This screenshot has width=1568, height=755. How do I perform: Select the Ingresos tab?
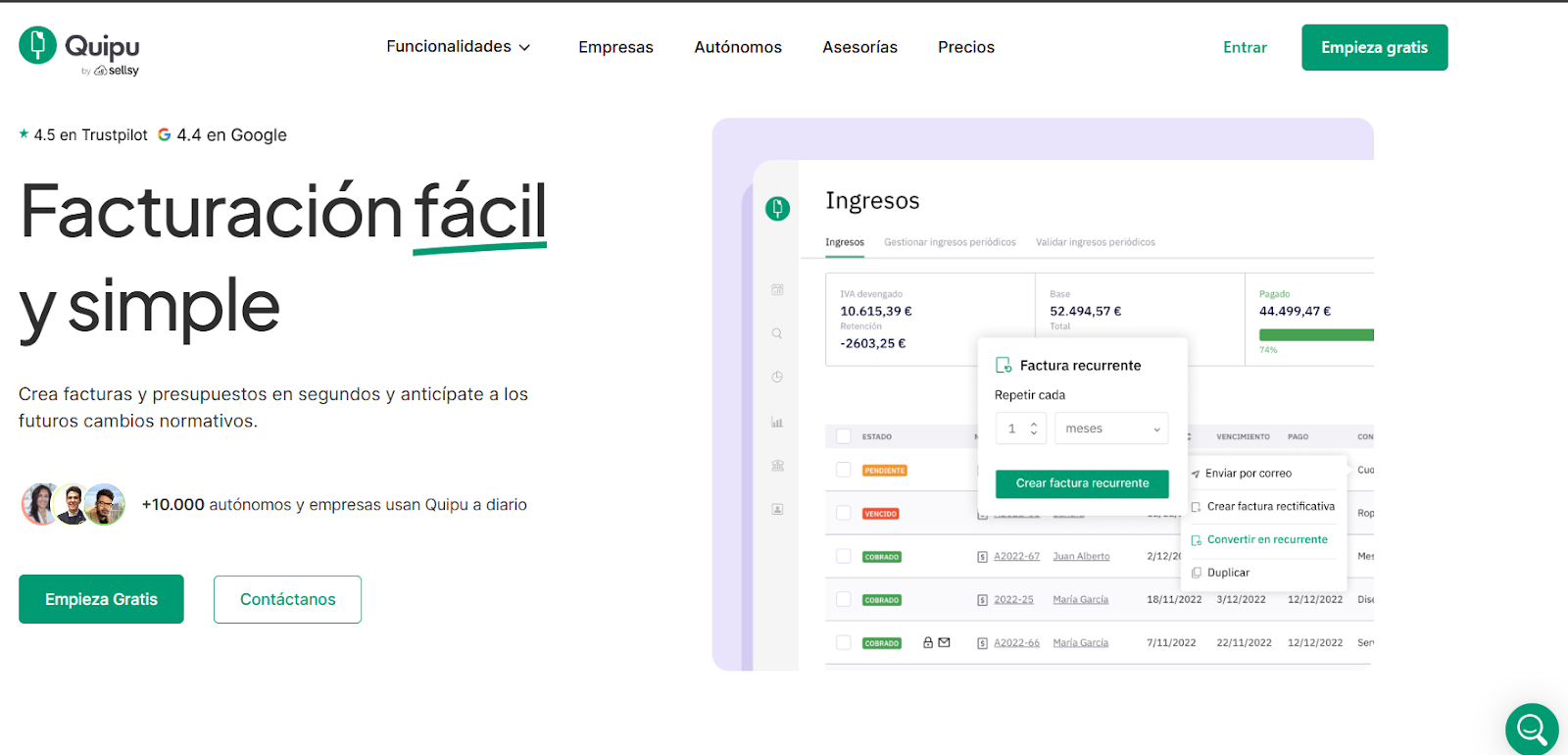coord(845,242)
